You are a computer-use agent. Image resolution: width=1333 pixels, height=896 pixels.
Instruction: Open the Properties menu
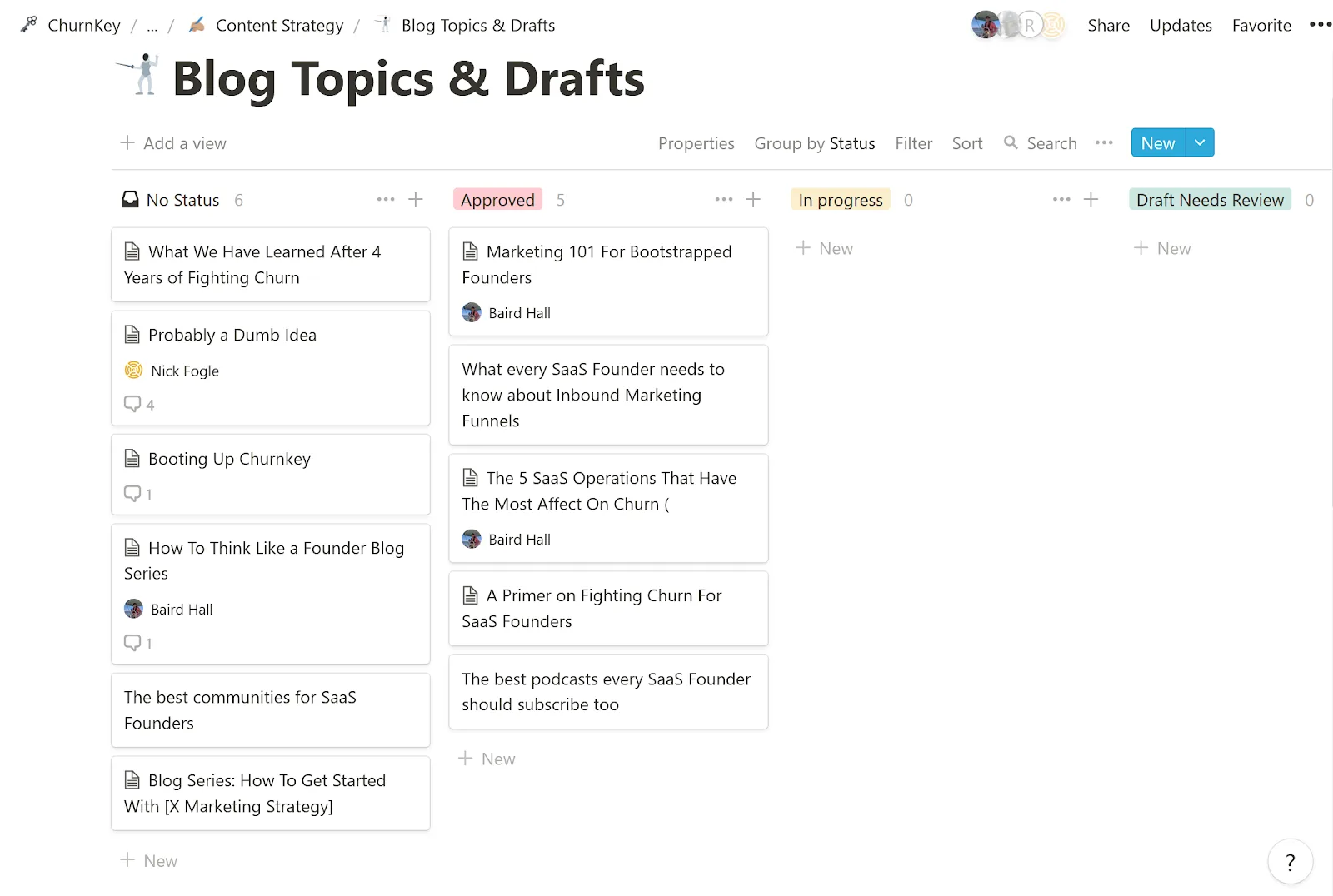pos(696,143)
